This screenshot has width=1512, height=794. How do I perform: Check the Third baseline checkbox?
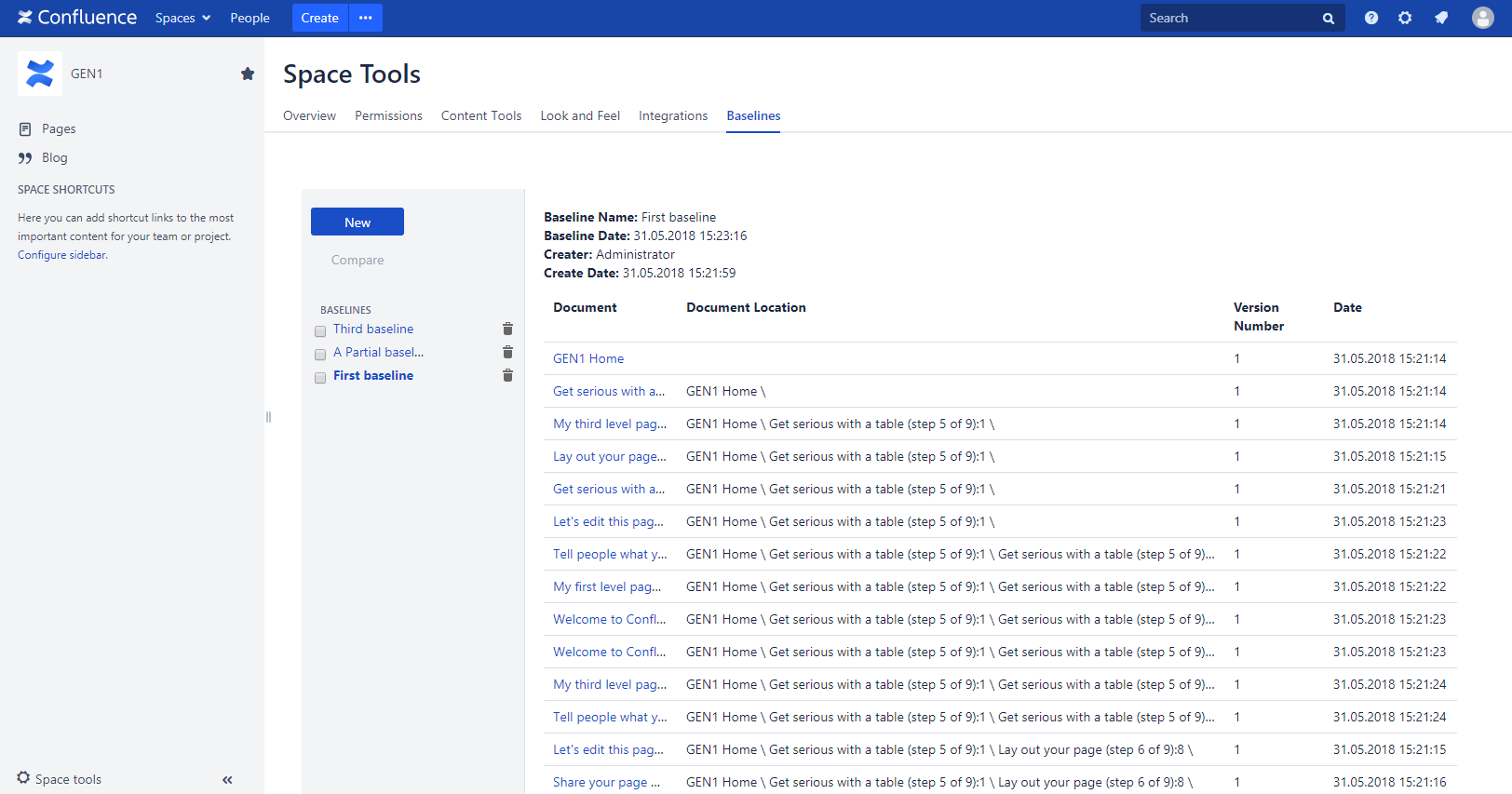pos(320,330)
